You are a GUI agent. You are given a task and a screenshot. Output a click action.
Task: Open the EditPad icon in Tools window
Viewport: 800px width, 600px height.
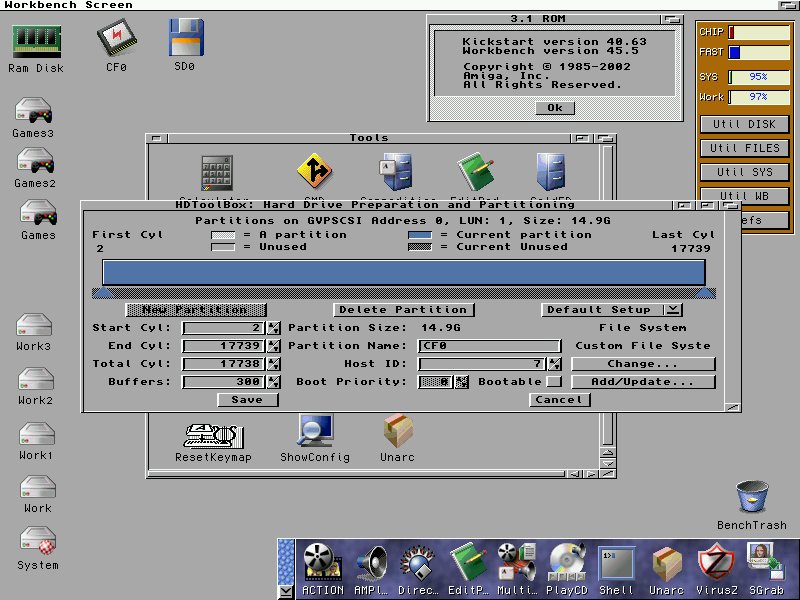(476, 171)
